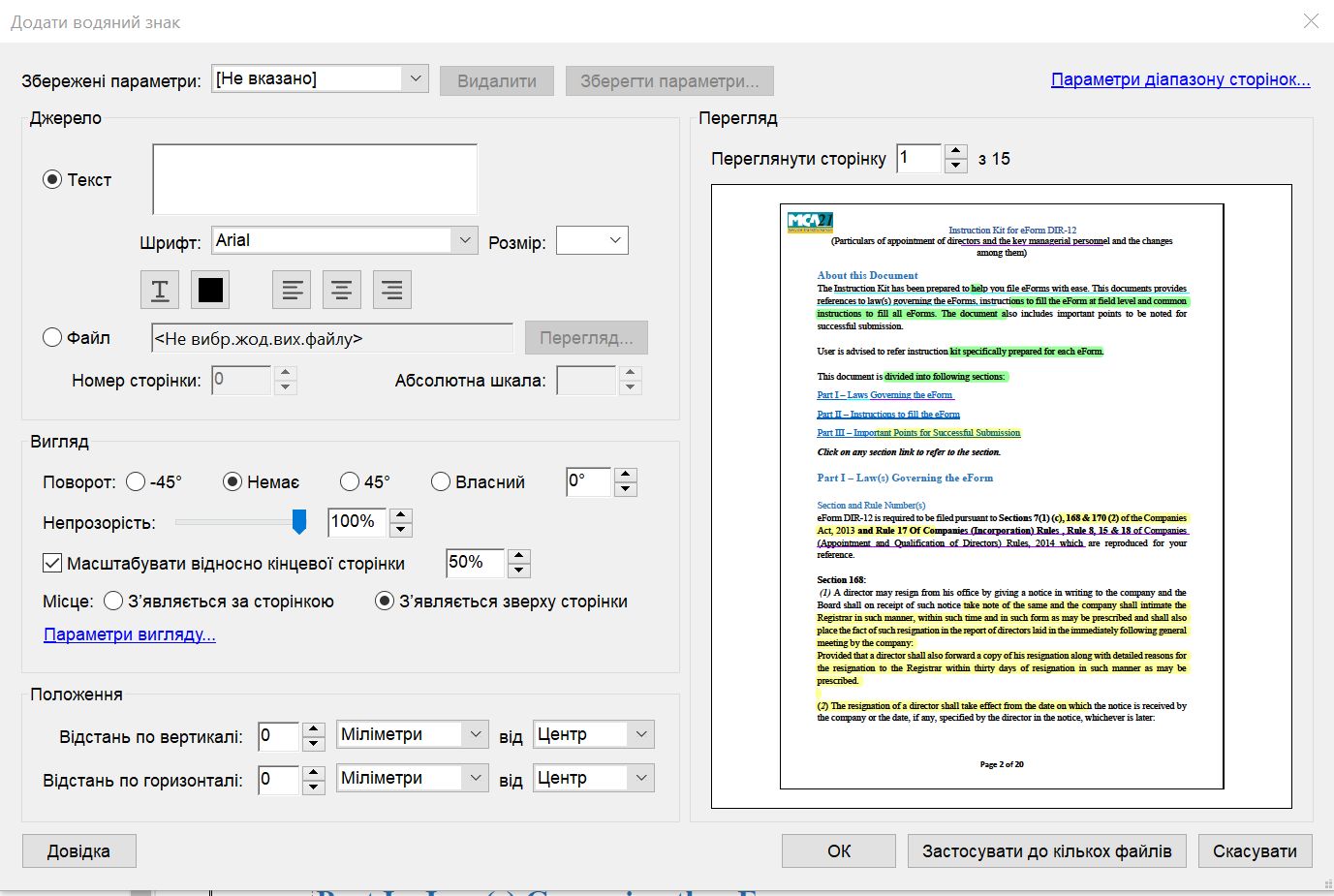
Task: Select З'являється за сторінкою placement
Action: point(113,602)
